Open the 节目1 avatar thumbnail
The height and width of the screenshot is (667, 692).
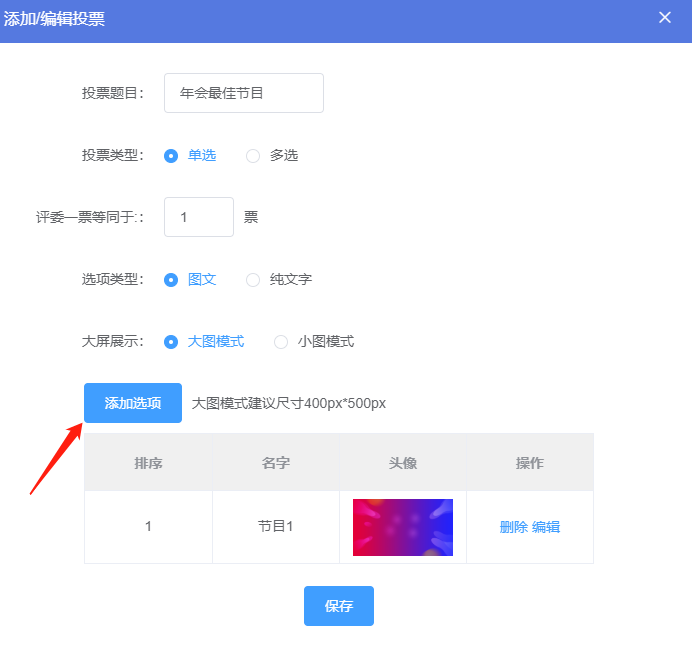402,528
